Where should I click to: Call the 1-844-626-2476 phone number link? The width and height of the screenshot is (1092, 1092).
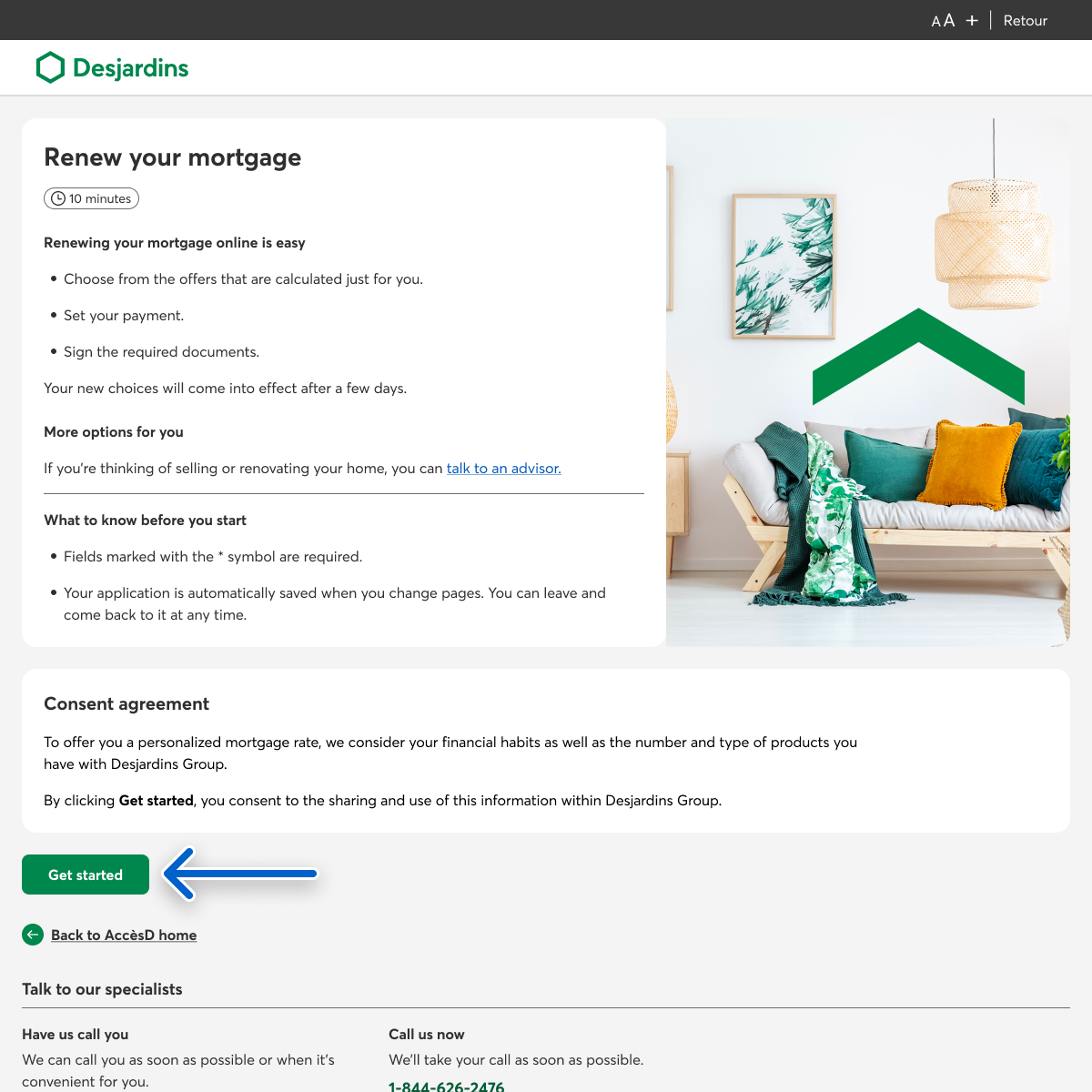pos(446,1087)
